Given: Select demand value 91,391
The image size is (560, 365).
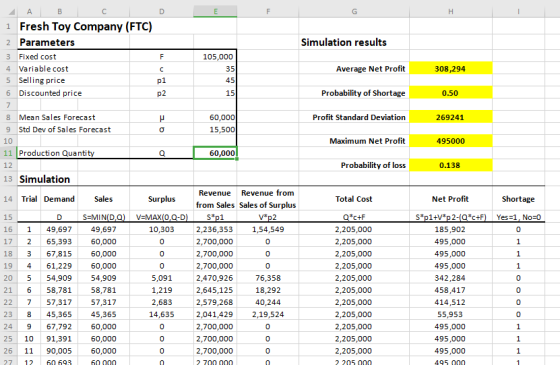Looking at the screenshot, I should [59, 339].
